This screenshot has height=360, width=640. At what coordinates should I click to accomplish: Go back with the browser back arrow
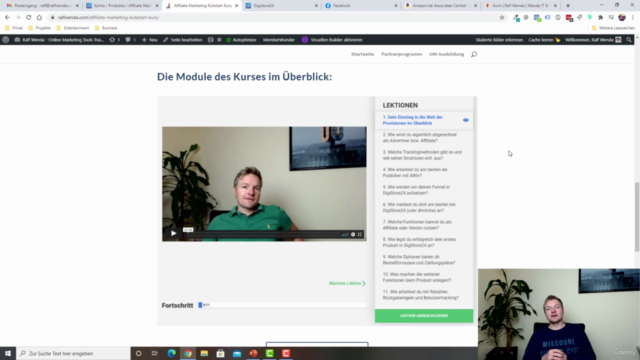coord(7,18)
